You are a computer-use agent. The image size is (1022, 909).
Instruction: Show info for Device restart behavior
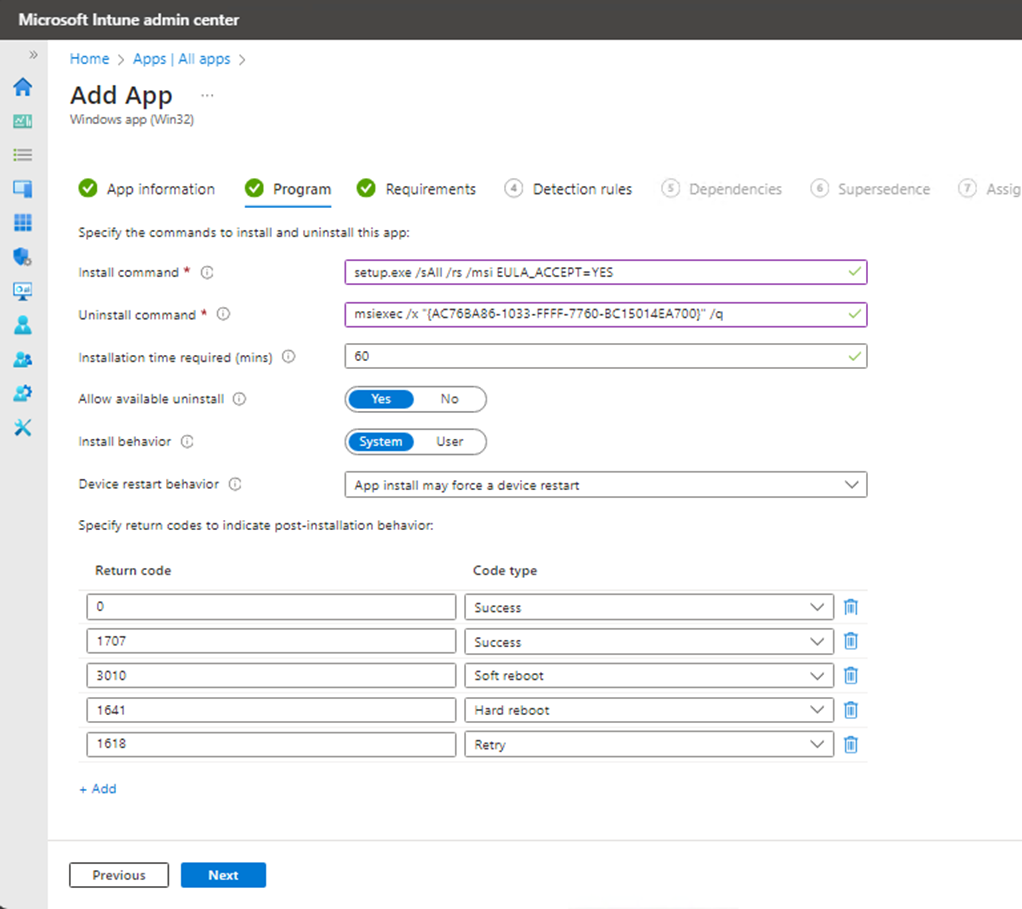click(x=235, y=484)
